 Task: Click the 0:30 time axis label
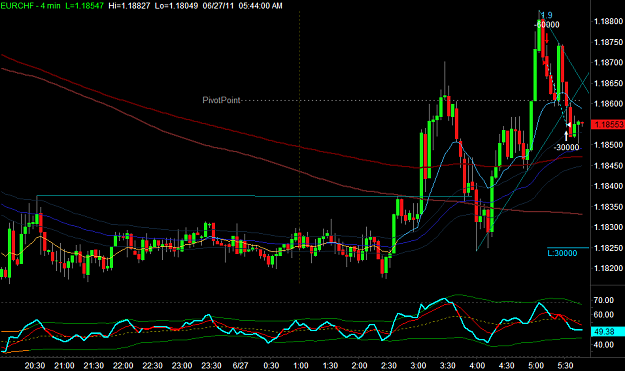tap(271, 365)
